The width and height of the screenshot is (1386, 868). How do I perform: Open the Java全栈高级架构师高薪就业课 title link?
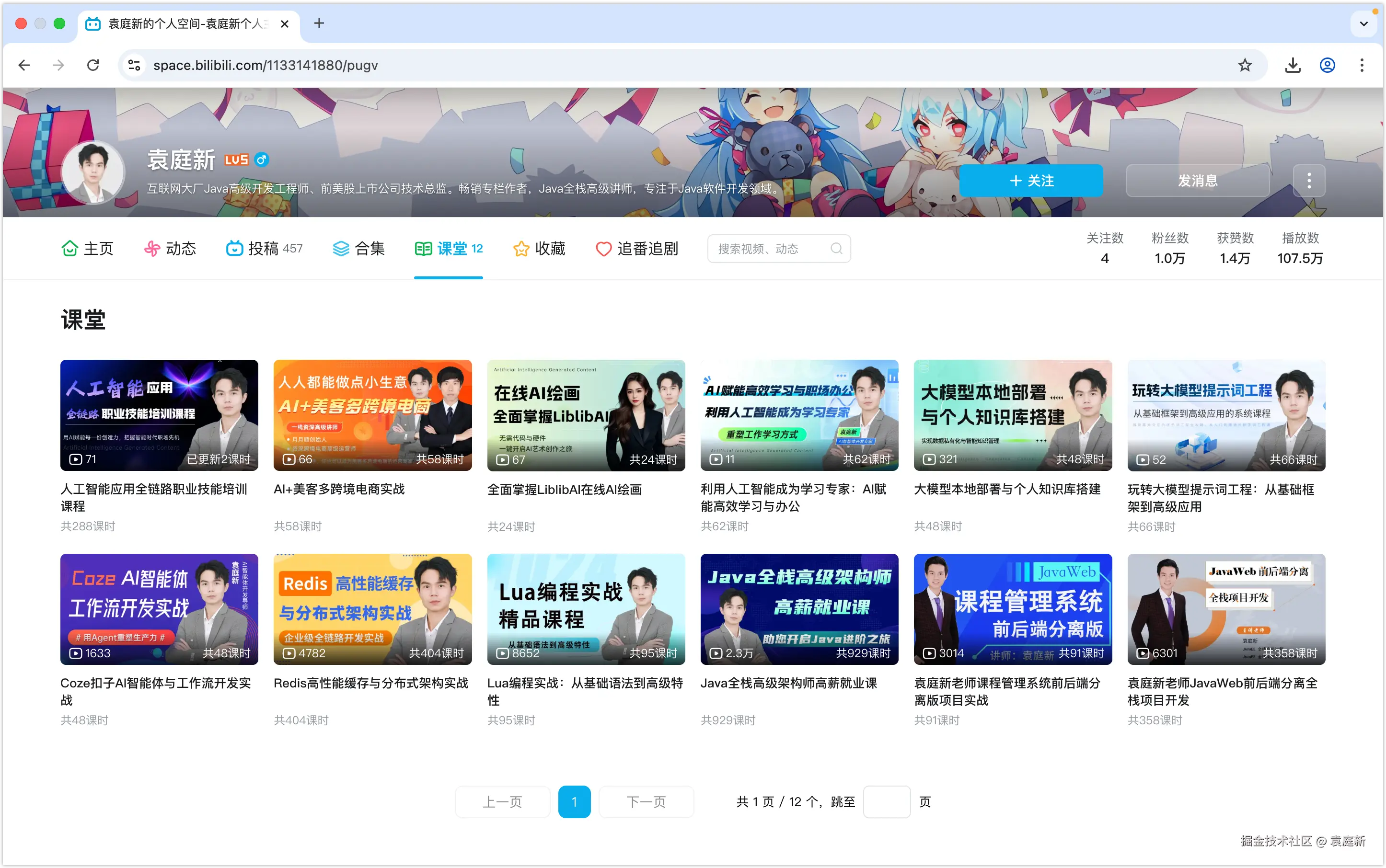(789, 683)
